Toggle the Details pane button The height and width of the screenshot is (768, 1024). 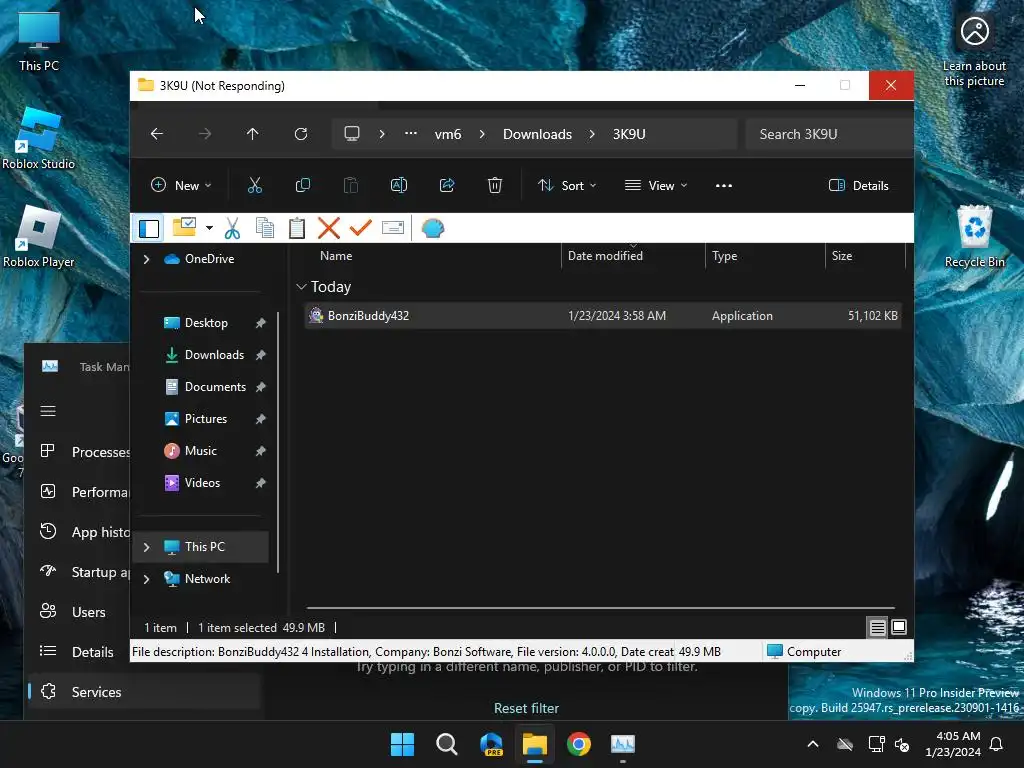[858, 185]
